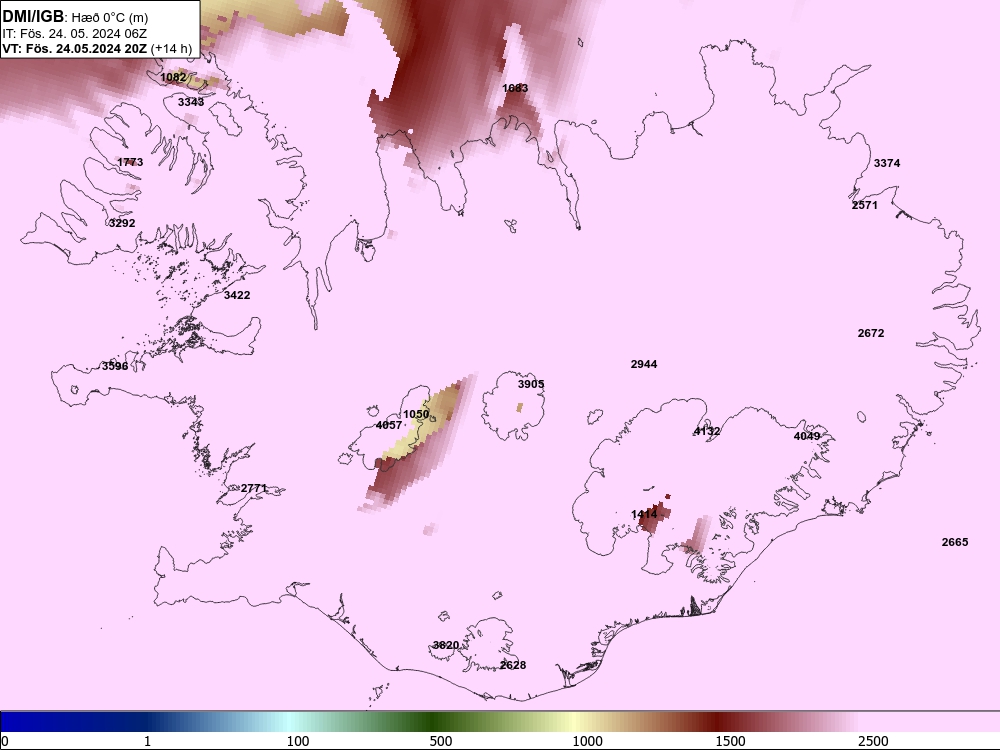1000x750 pixels.
Task: Click the color scale label 2500
Action: [873, 742]
